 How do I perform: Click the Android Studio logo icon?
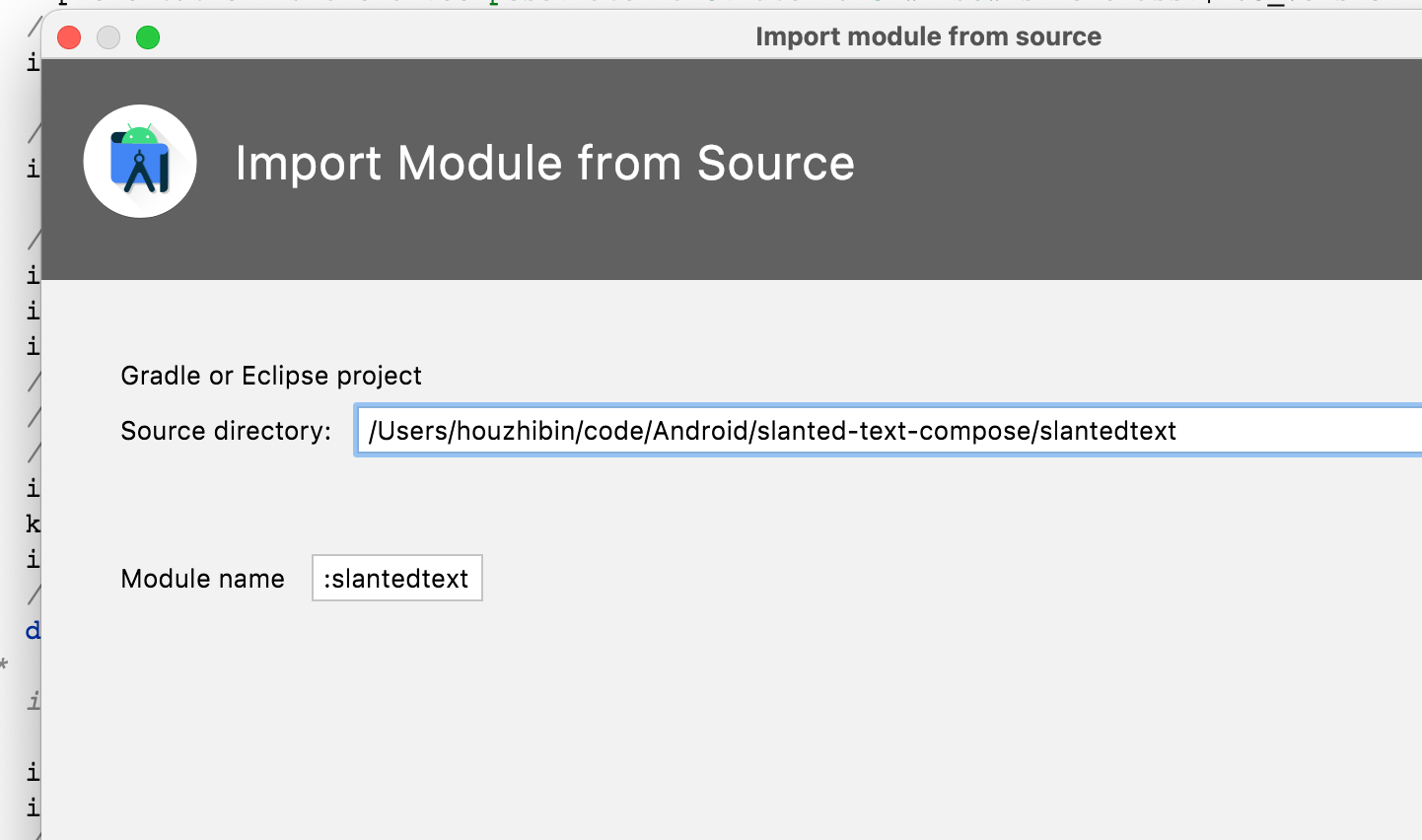coord(140,162)
